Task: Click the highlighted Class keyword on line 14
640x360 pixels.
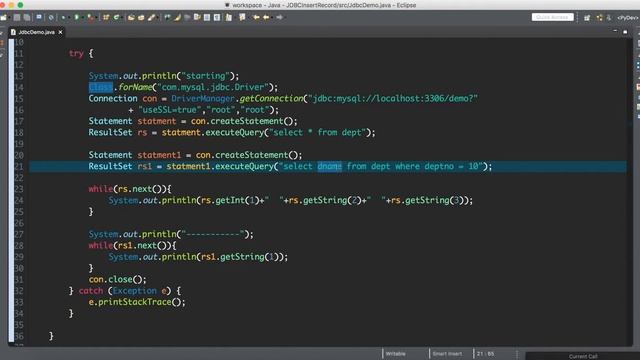Action: click(x=100, y=87)
